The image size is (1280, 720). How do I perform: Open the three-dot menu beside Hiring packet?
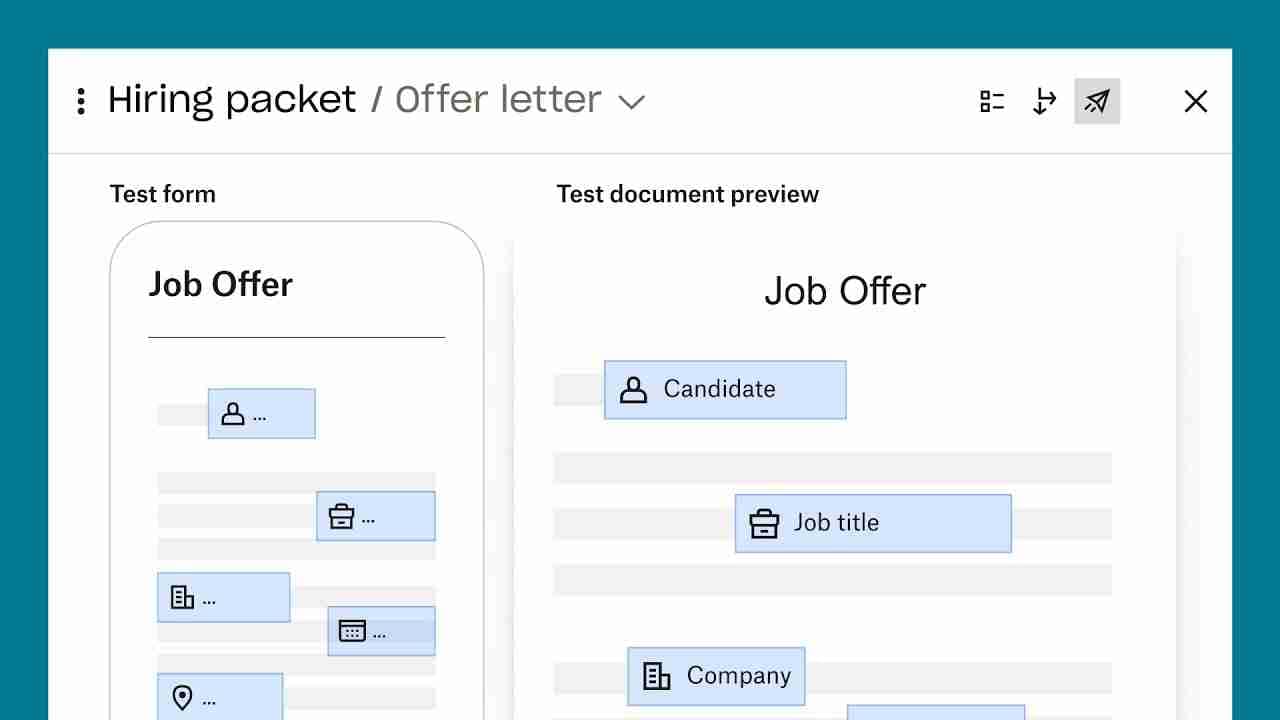(81, 101)
